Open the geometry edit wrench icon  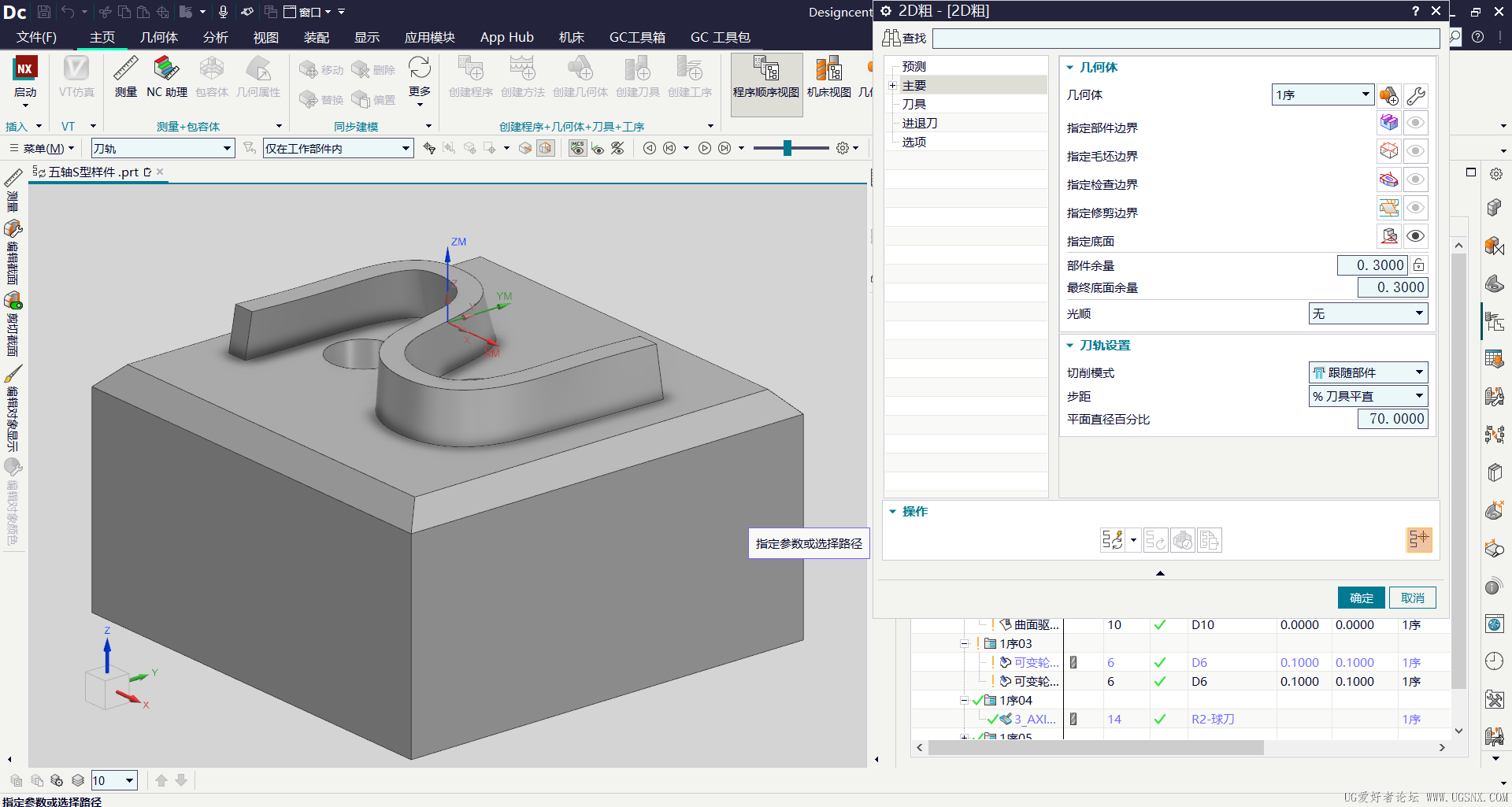pos(1416,95)
